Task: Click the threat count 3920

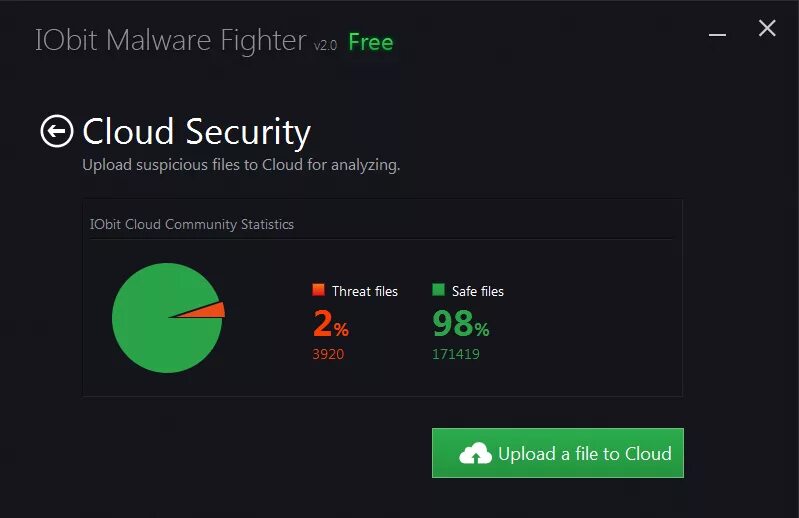Action: pyautogui.click(x=328, y=354)
